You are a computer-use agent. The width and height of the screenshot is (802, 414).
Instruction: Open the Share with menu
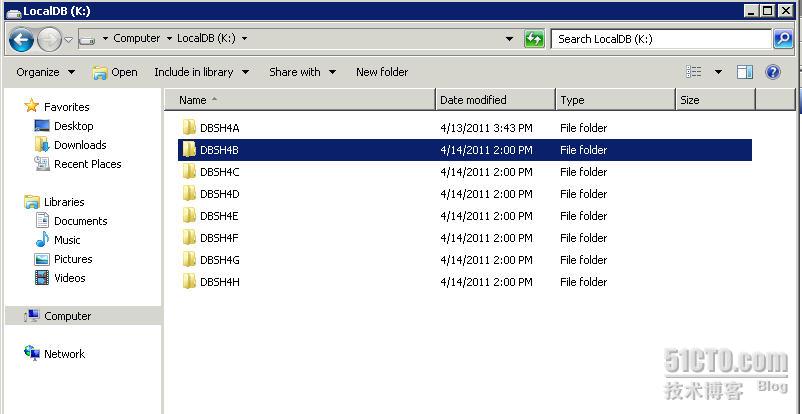click(x=302, y=72)
